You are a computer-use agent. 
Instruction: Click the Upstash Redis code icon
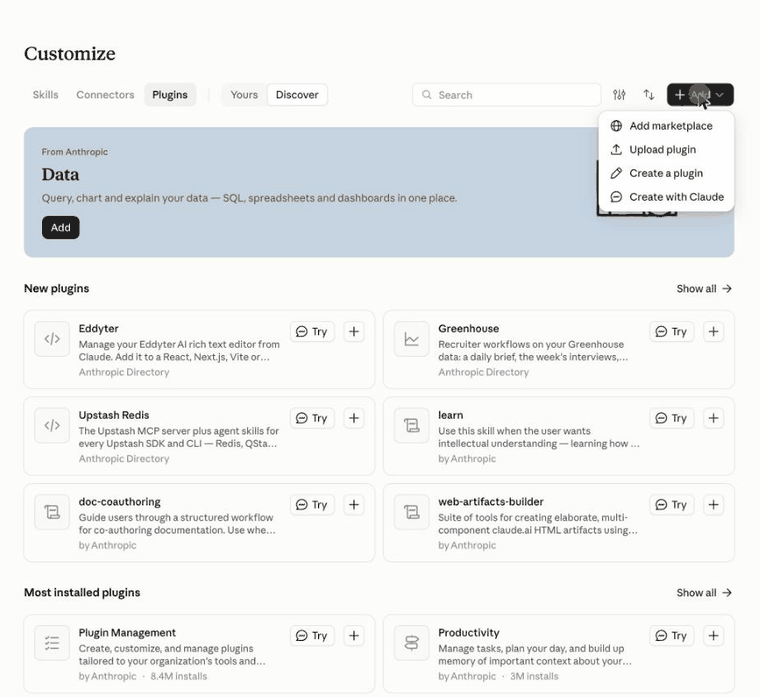[x=52, y=426]
